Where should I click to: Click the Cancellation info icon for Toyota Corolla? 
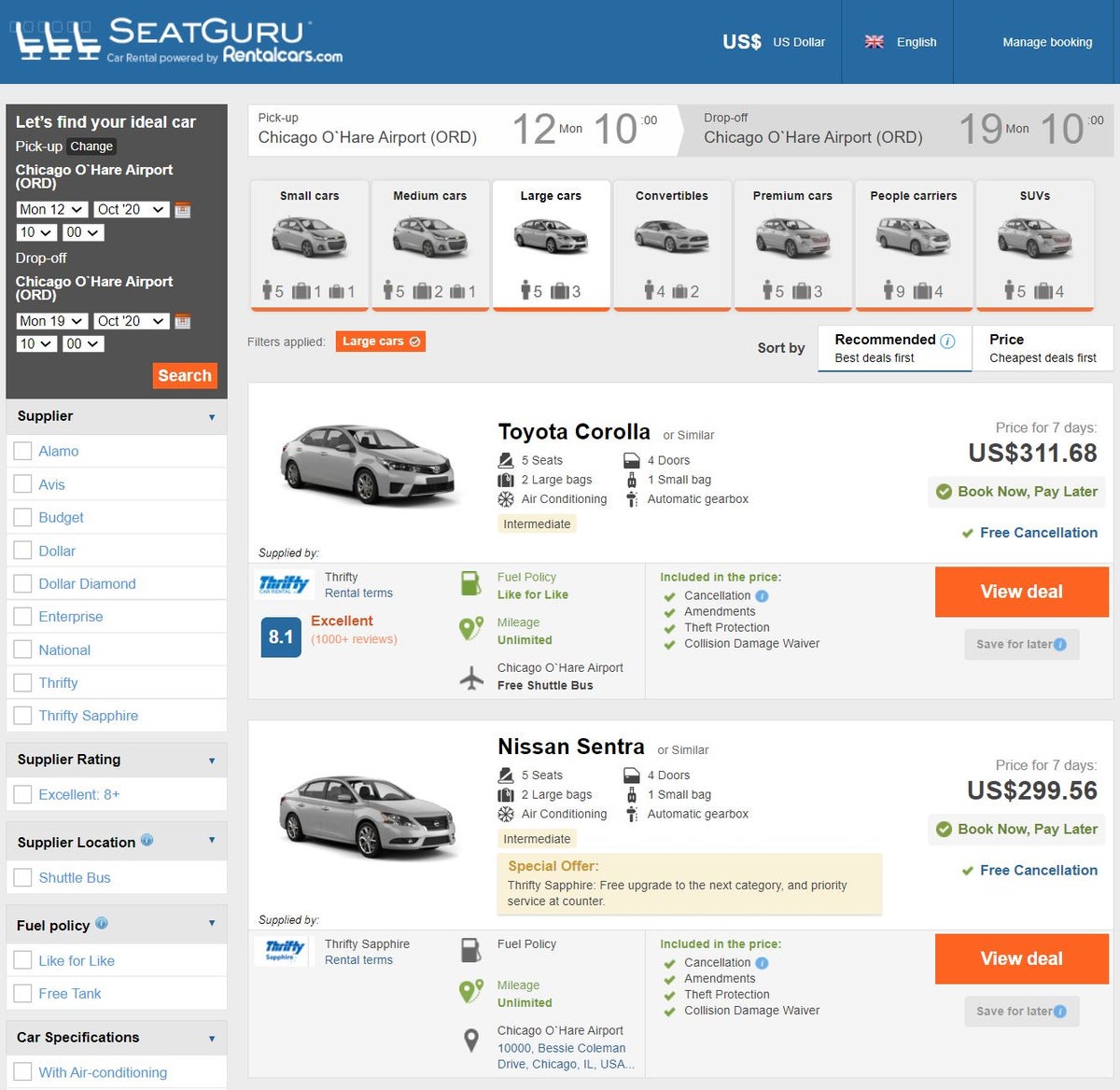click(762, 594)
